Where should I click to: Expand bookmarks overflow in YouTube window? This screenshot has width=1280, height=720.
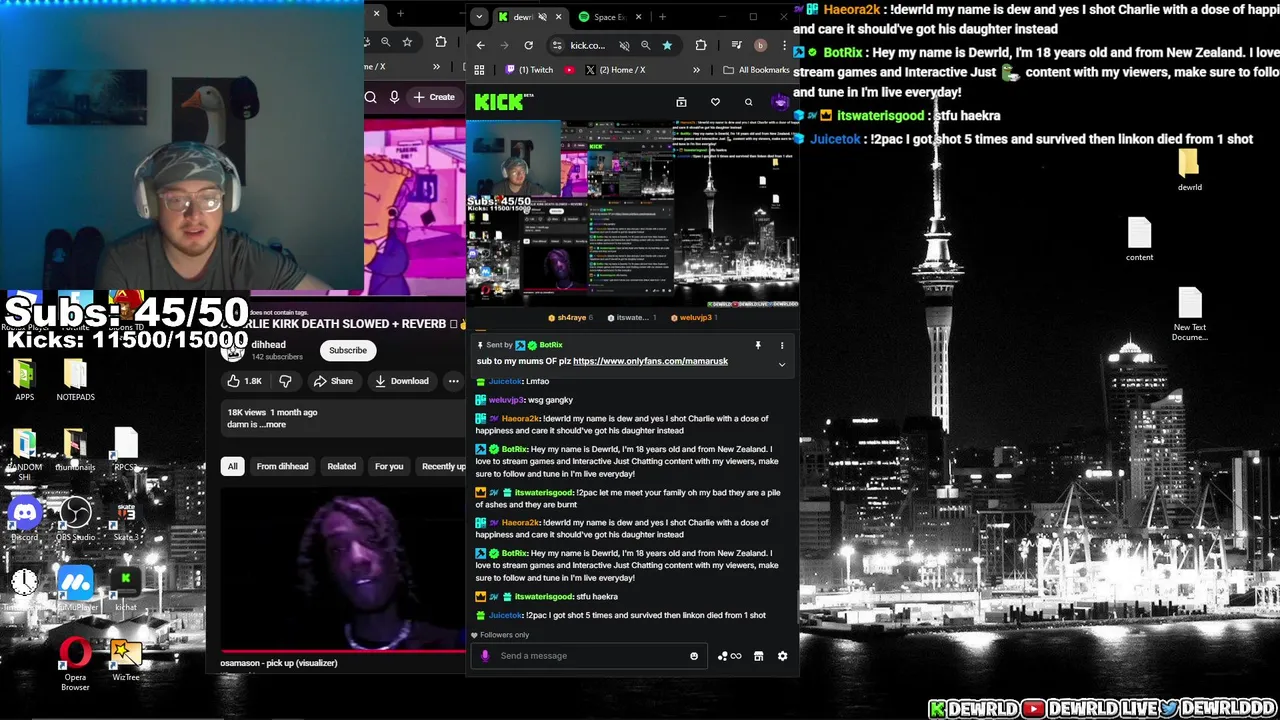tap(436, 67)
